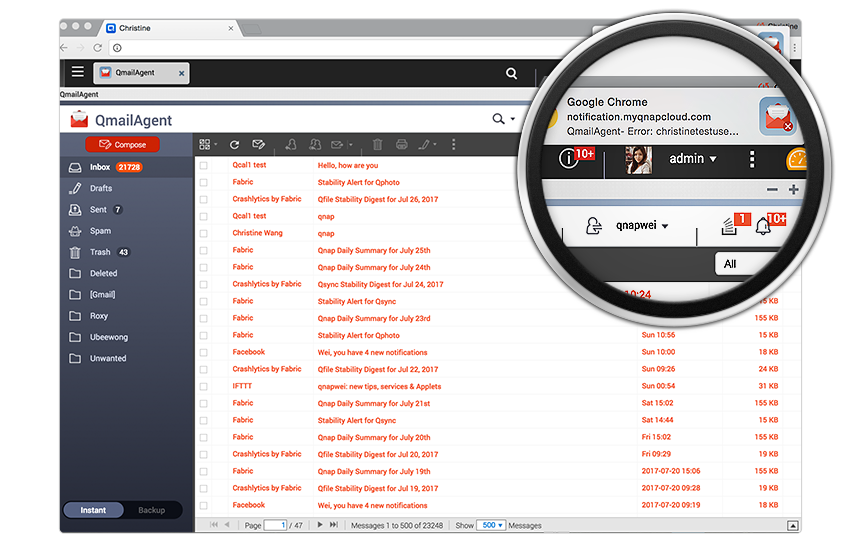This screenshot has height=551, width=860.
Task: Click the QmailAgent mail search magnifier icon
Action: [x=498, y=119]
